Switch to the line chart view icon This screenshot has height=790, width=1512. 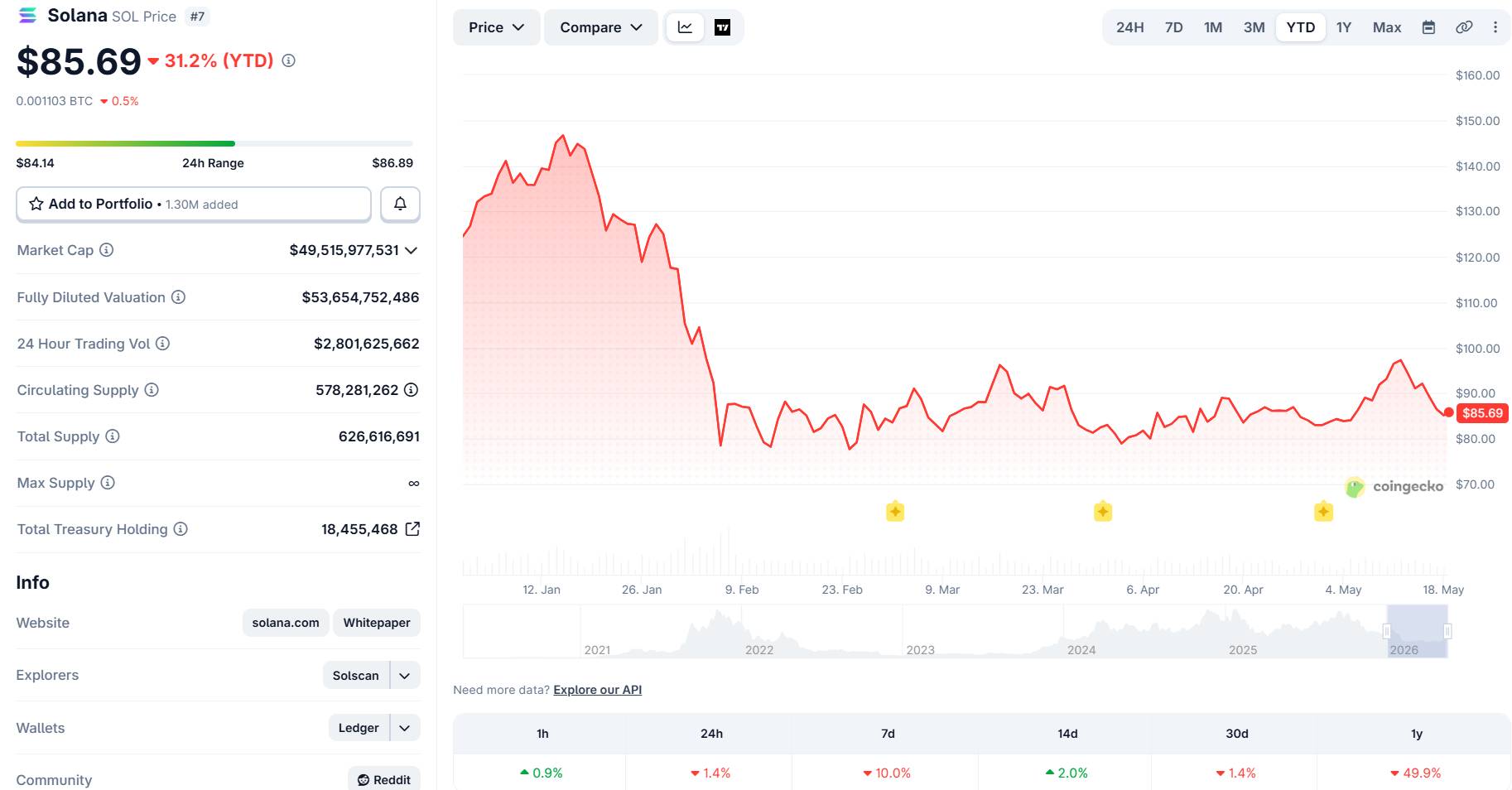pos(685,27)
